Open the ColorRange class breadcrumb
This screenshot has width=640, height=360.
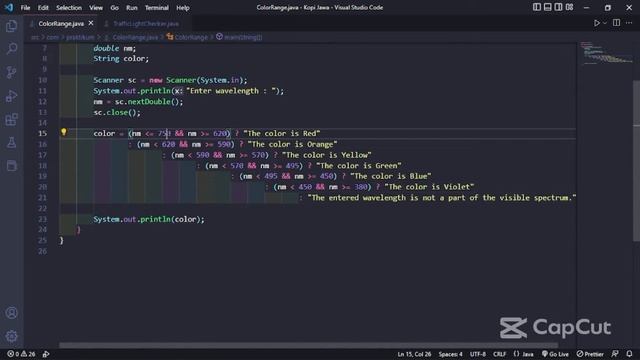(x=187, y=37)
